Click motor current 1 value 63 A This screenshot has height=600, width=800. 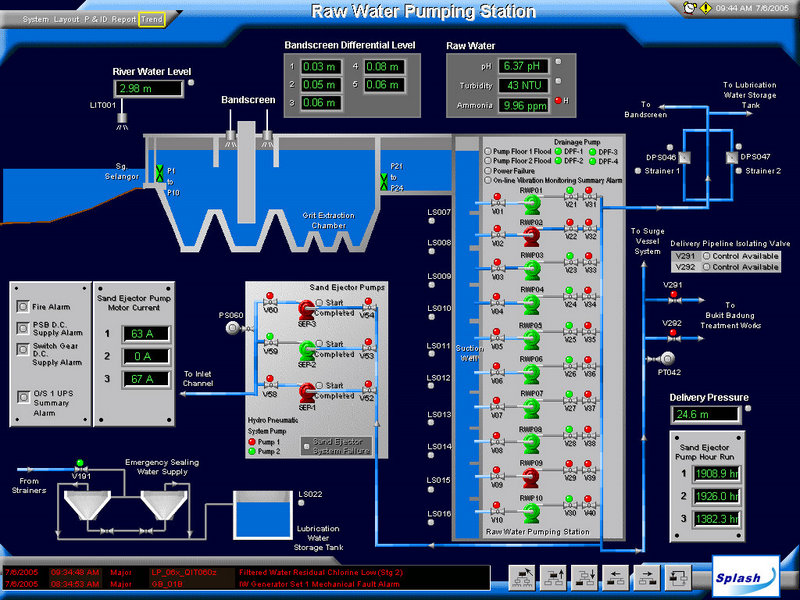[146, 334]
